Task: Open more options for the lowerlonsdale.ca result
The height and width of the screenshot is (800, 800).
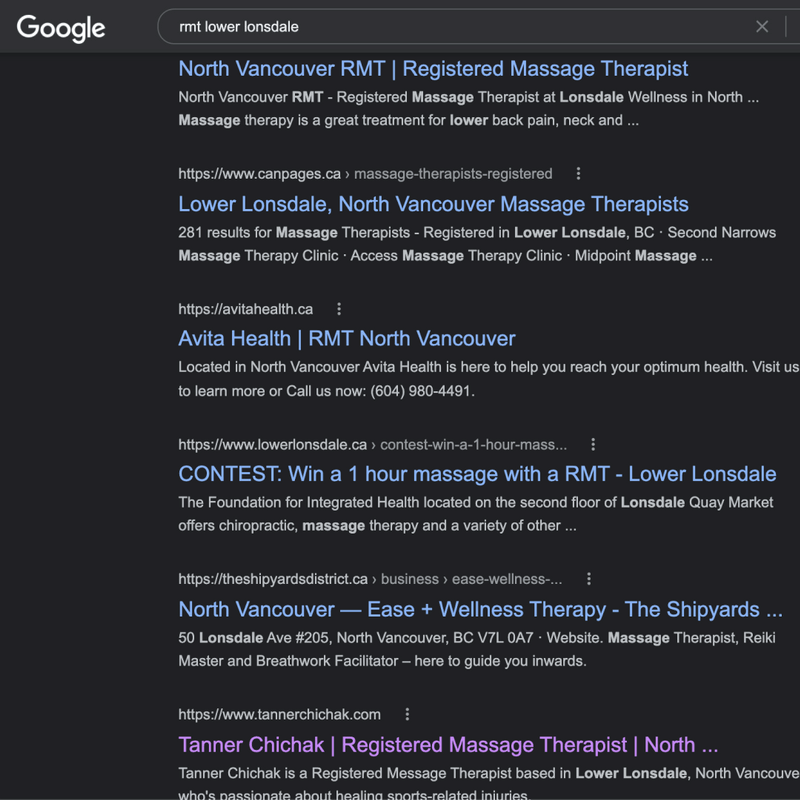Action: point(593,444)
